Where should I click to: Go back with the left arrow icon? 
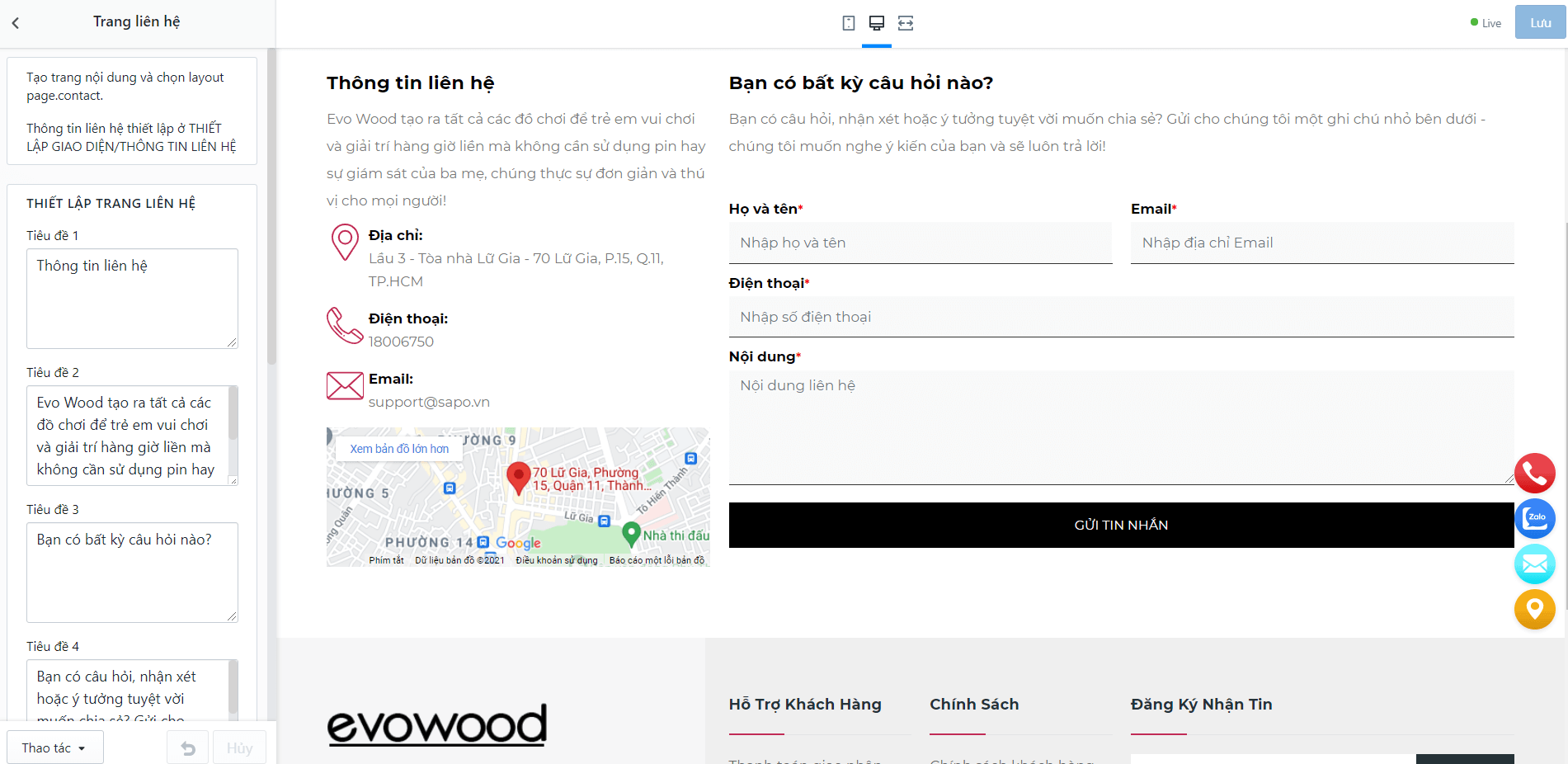pyautogui.click(x=16, y=23)
